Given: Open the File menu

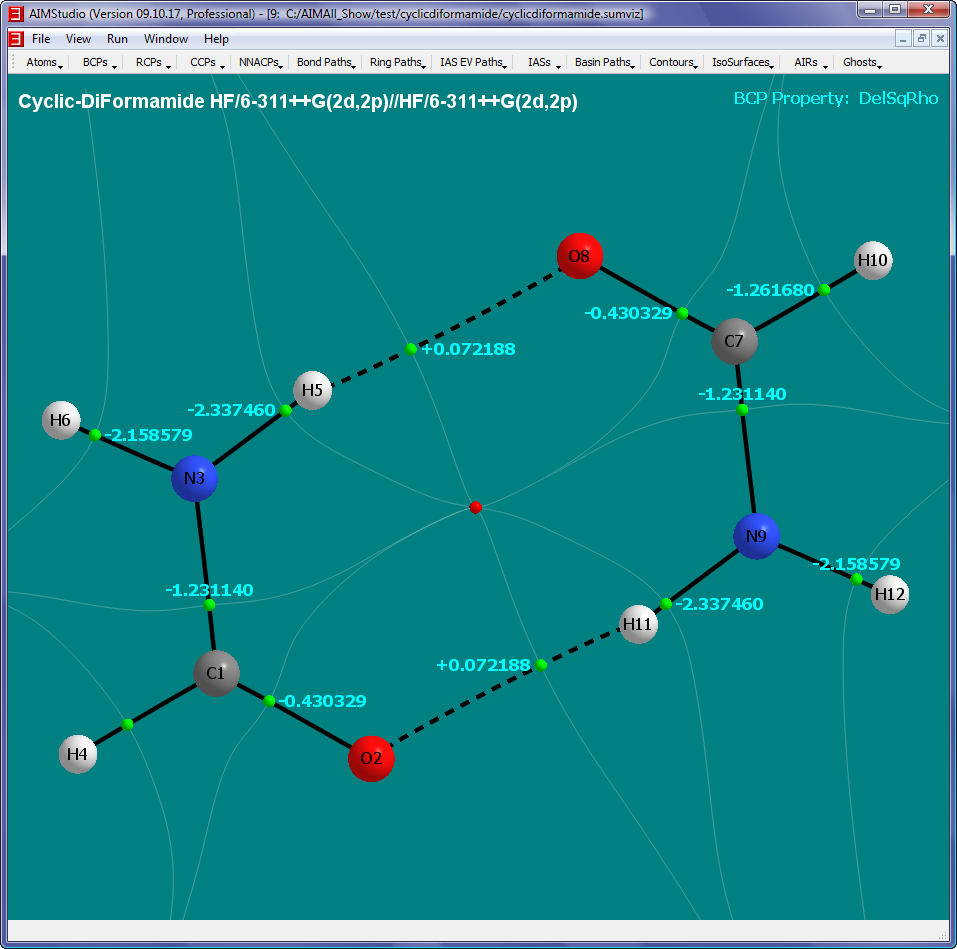Looking at the screenshot, I should tap(41, 39).
